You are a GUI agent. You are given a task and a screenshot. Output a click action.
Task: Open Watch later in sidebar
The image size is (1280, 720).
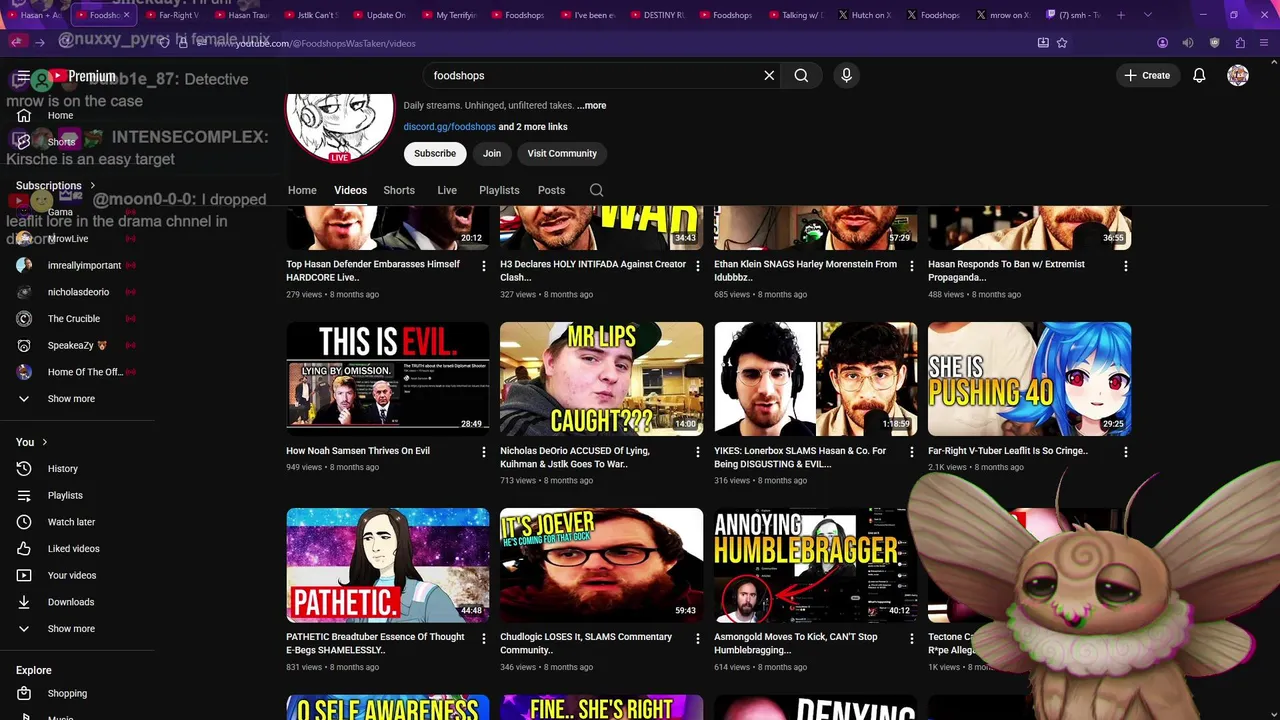pos(71,522)
